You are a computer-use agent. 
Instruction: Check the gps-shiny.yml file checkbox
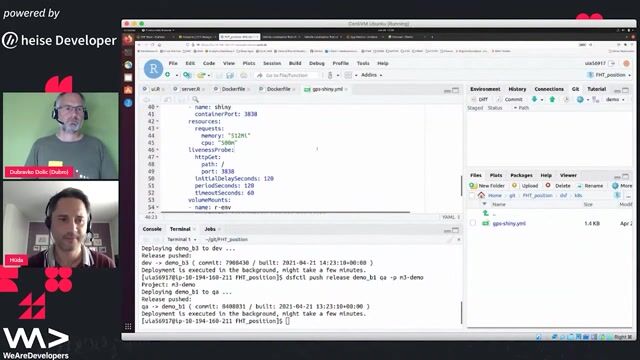(x=473, y=223)
